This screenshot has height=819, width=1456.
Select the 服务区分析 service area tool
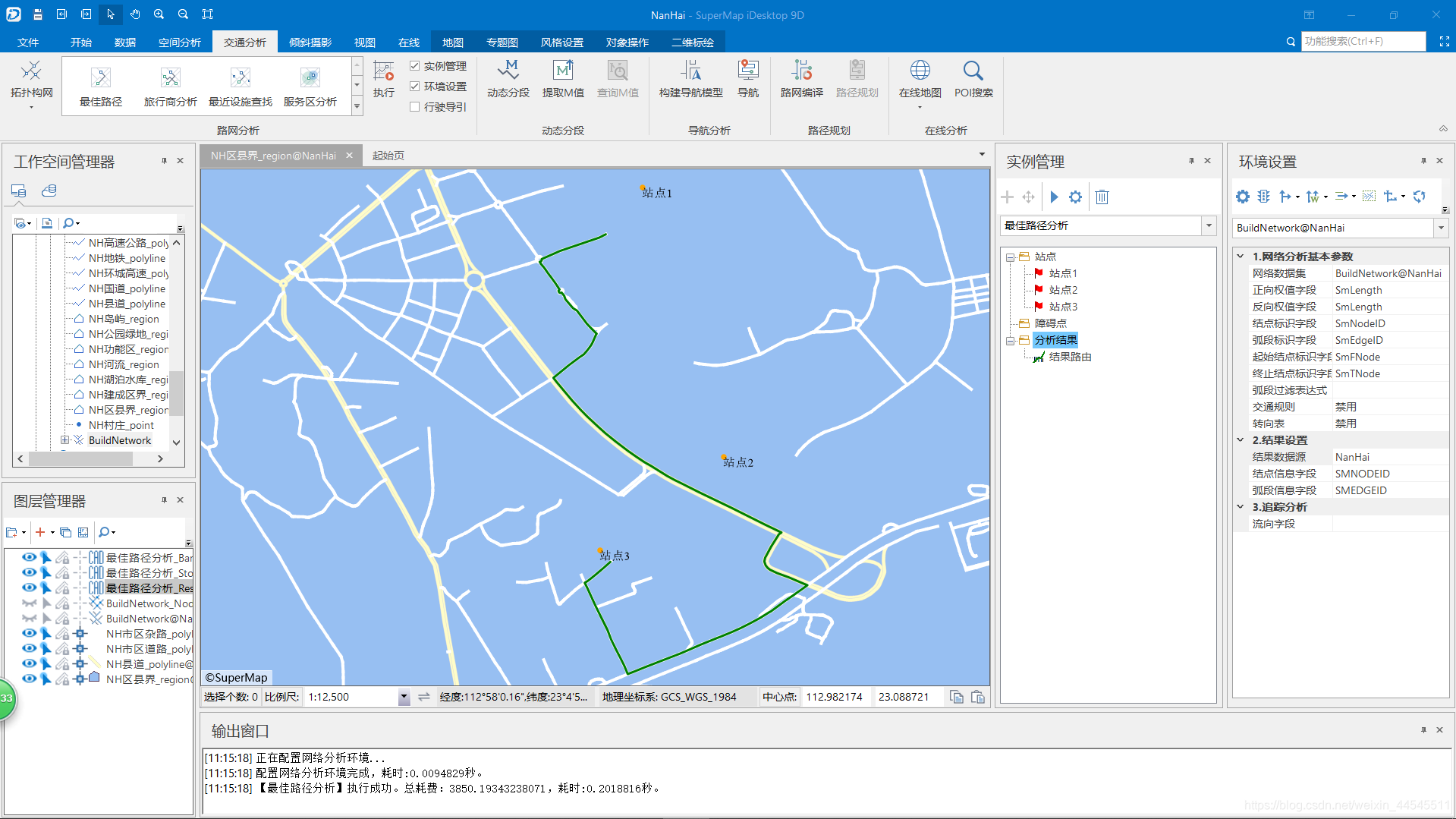pyautogui.click(x=310, y=87)
